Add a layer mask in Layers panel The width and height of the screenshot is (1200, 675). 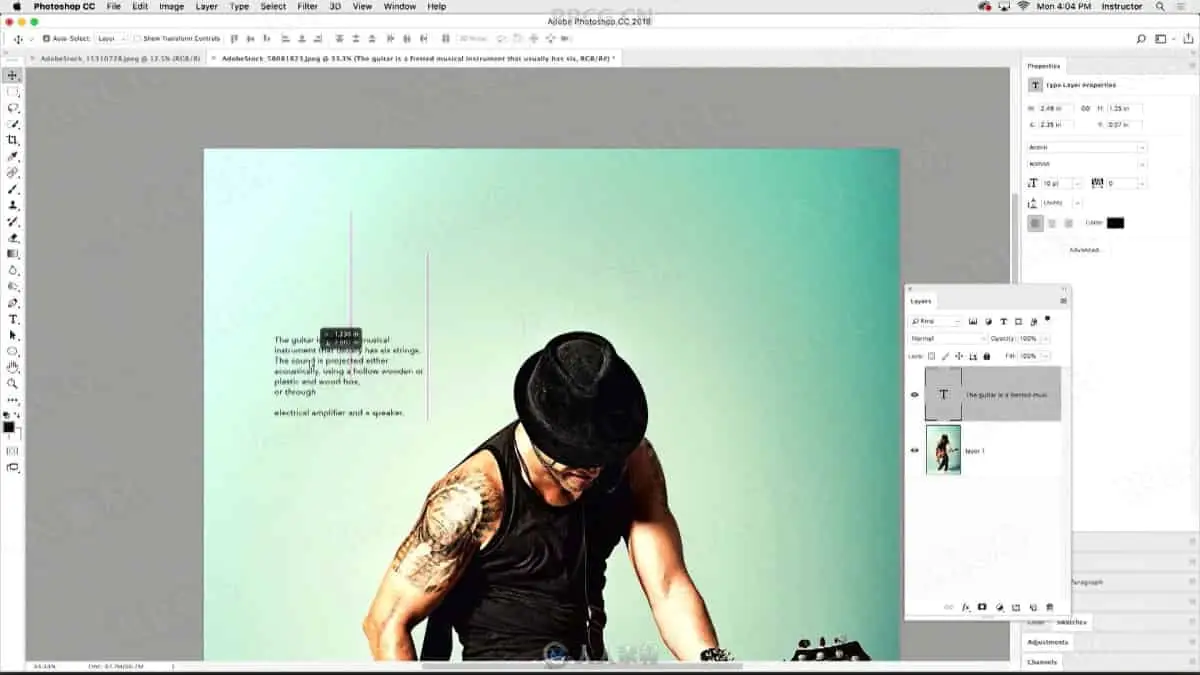click(982, 607)
